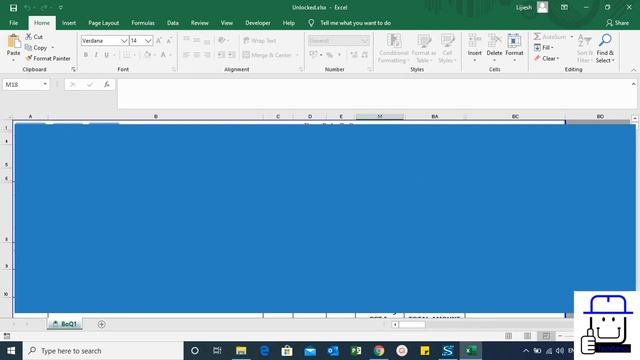
Task: Select column BA header
Action: 435,116
